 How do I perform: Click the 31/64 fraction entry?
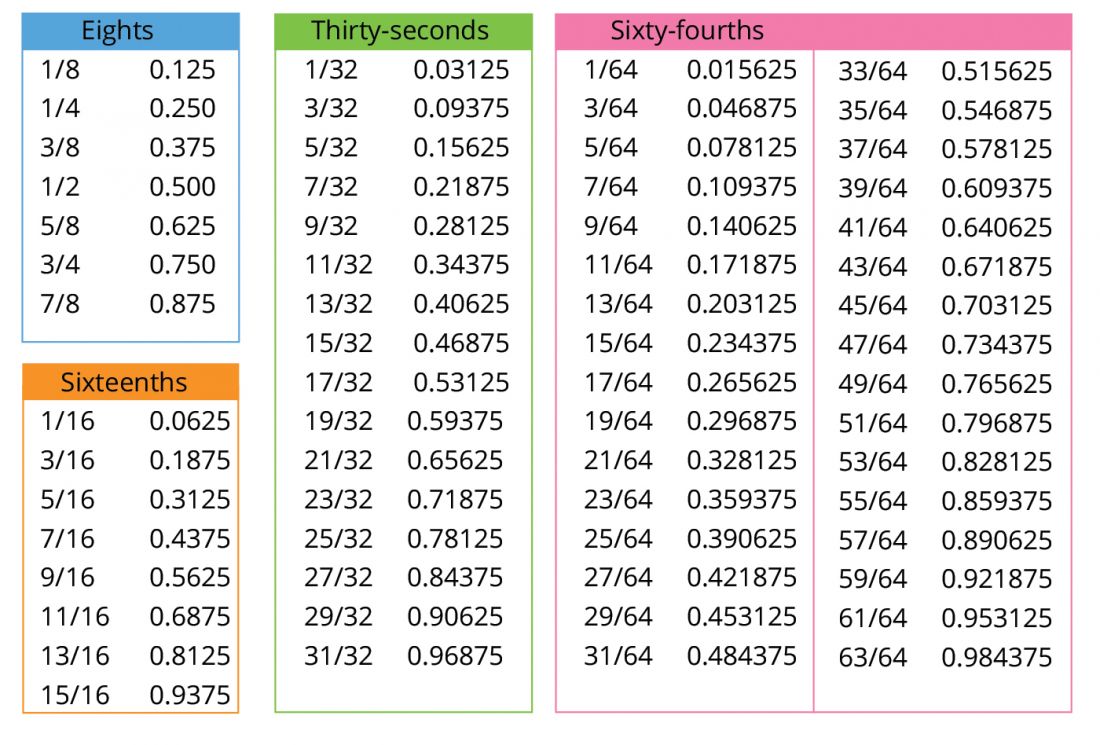[x=618, y=656]
